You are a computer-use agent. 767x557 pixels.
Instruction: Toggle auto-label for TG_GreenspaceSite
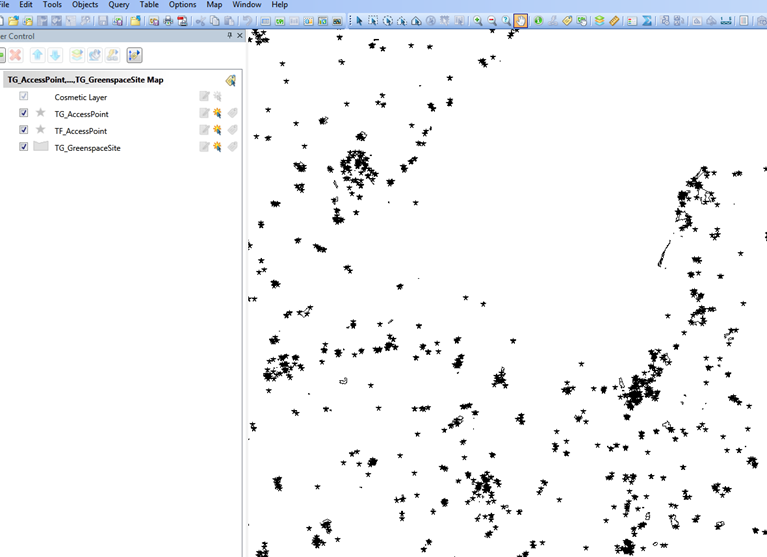[232, 147]
